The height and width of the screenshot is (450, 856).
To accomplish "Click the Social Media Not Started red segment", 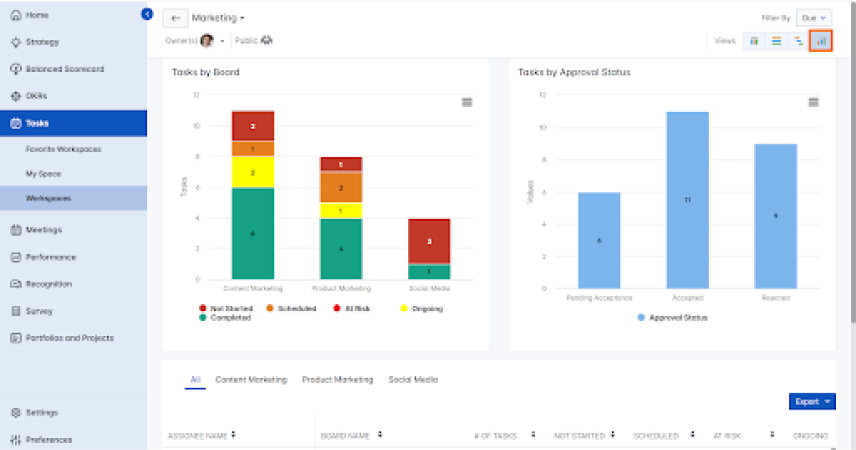I will click(429, 241).
